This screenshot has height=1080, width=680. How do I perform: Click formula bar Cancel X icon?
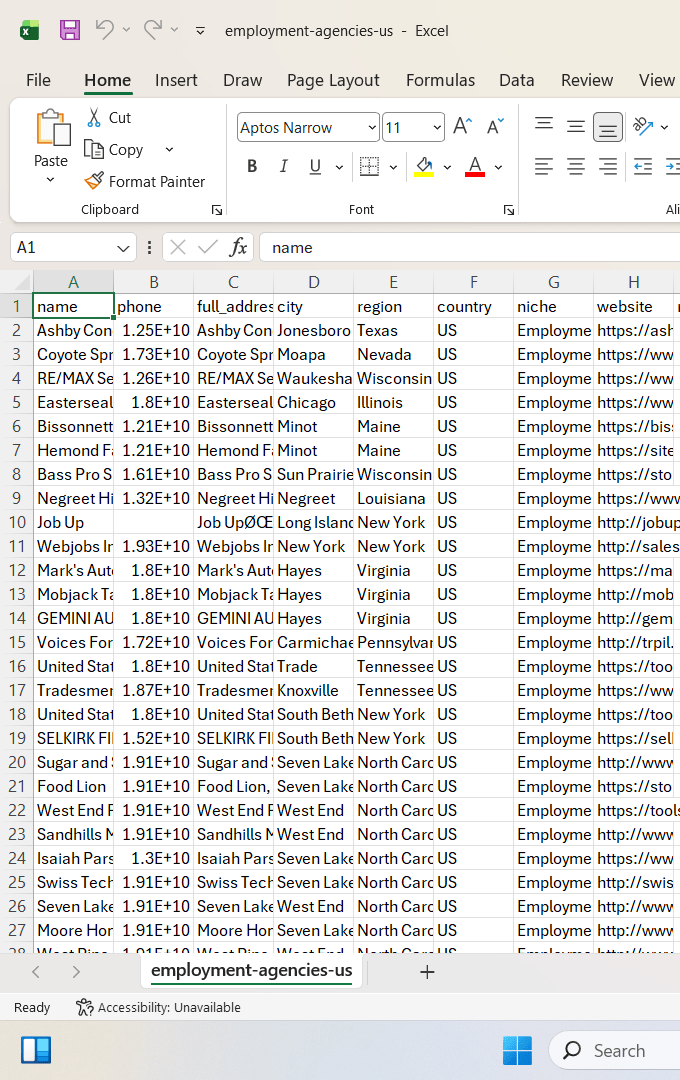click(x=178, y=247)
